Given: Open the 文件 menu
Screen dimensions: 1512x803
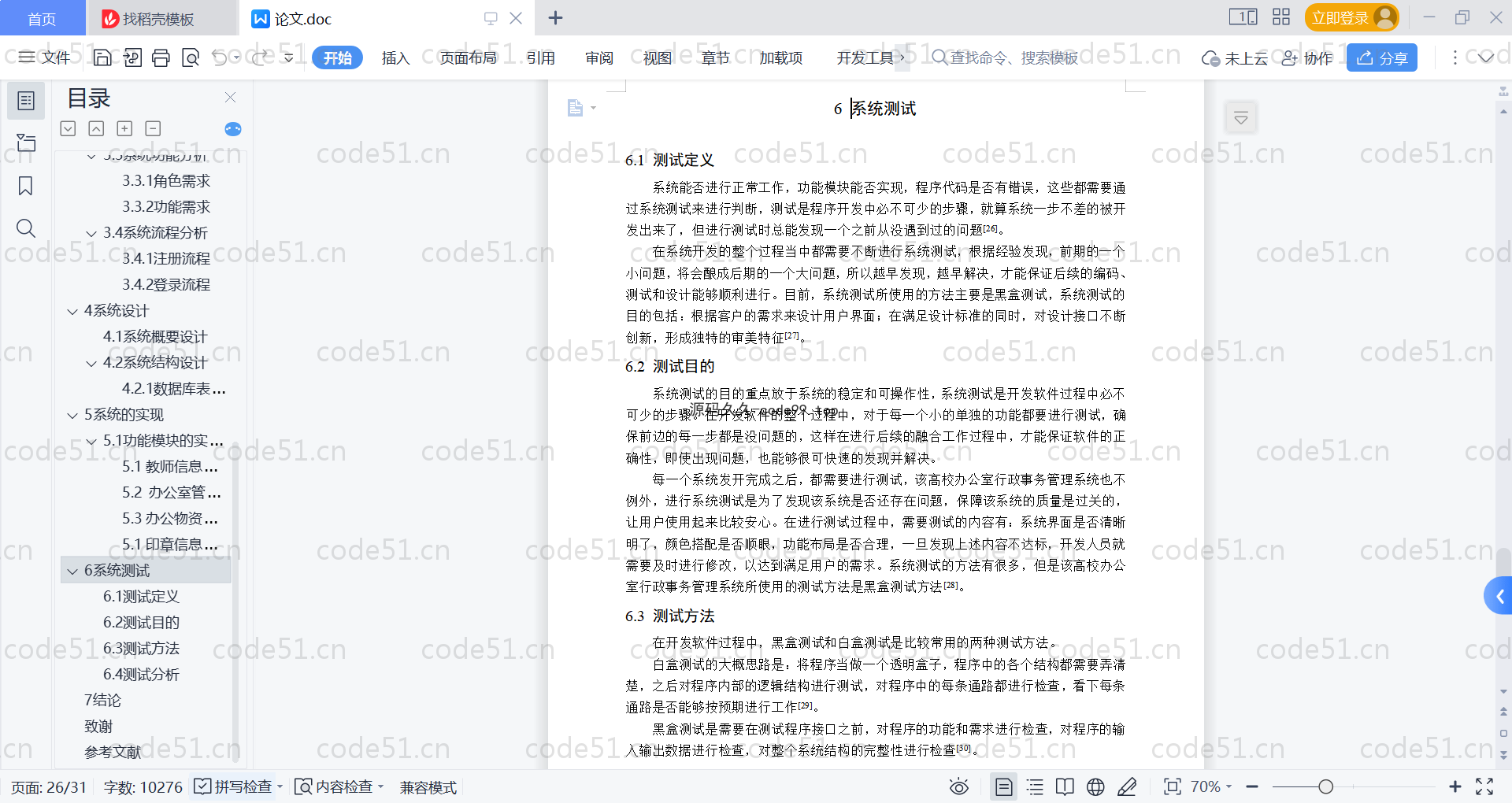Looking at the screenshot, I should point(44,57).
